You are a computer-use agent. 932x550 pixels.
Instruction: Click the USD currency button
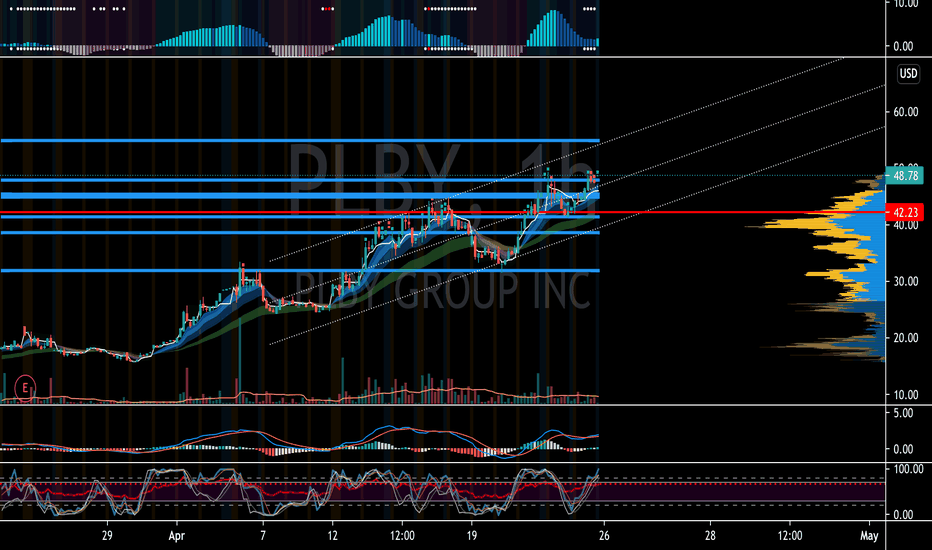coord(908,74)
